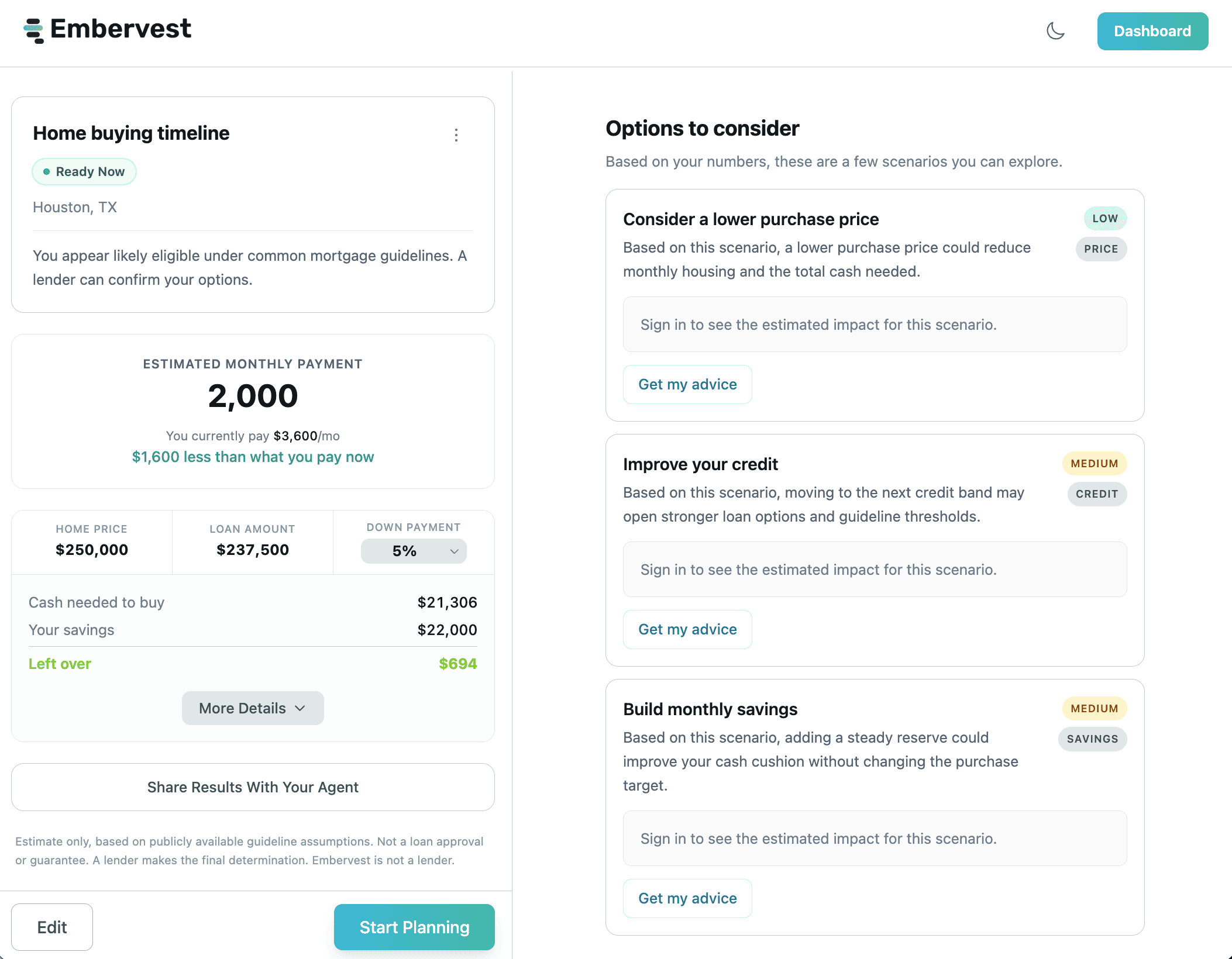This screenshot has height=959, width=1232.
Task: Click the SAVINGS category tag
Action: pos(1092,739)
